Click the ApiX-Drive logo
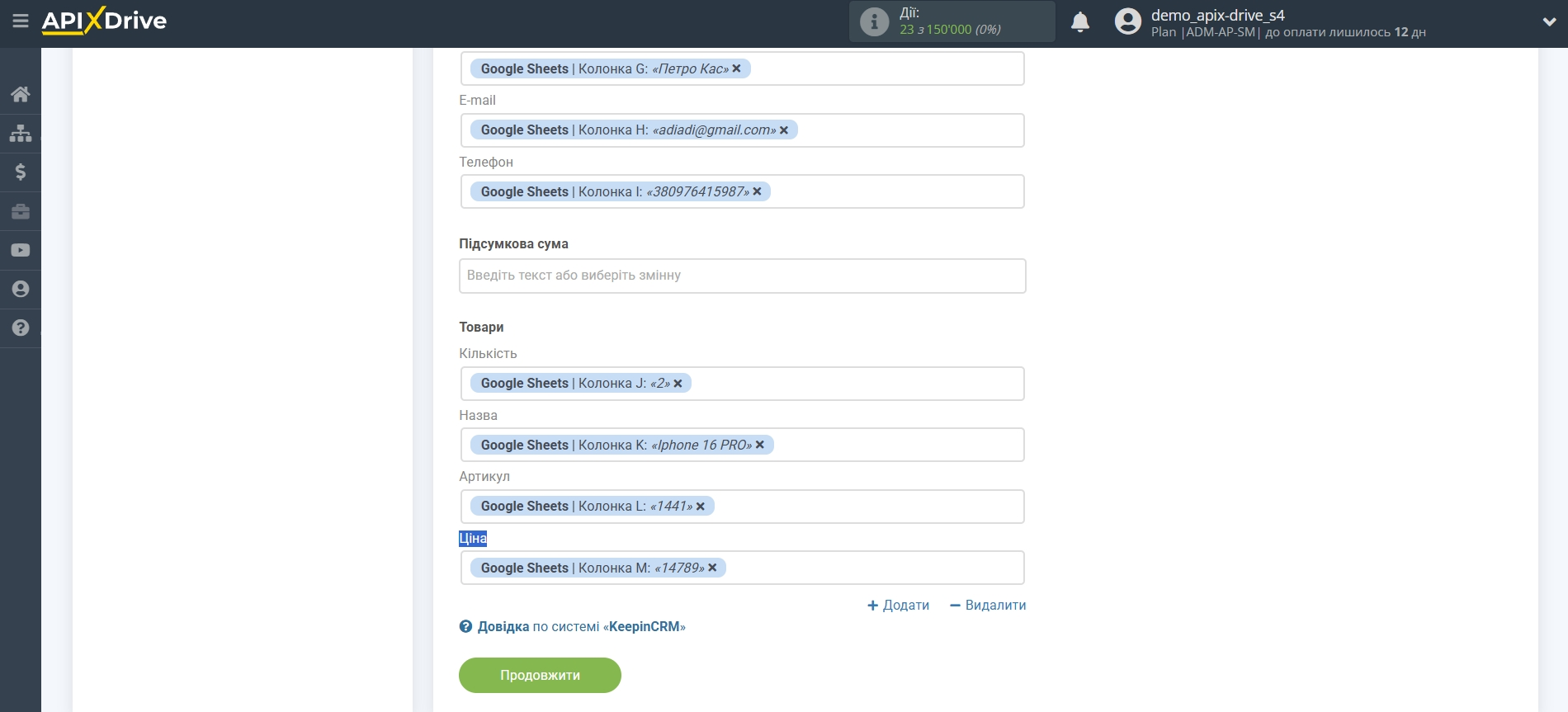The height and width of the screenshot is (712, 1568). point(104,21)
